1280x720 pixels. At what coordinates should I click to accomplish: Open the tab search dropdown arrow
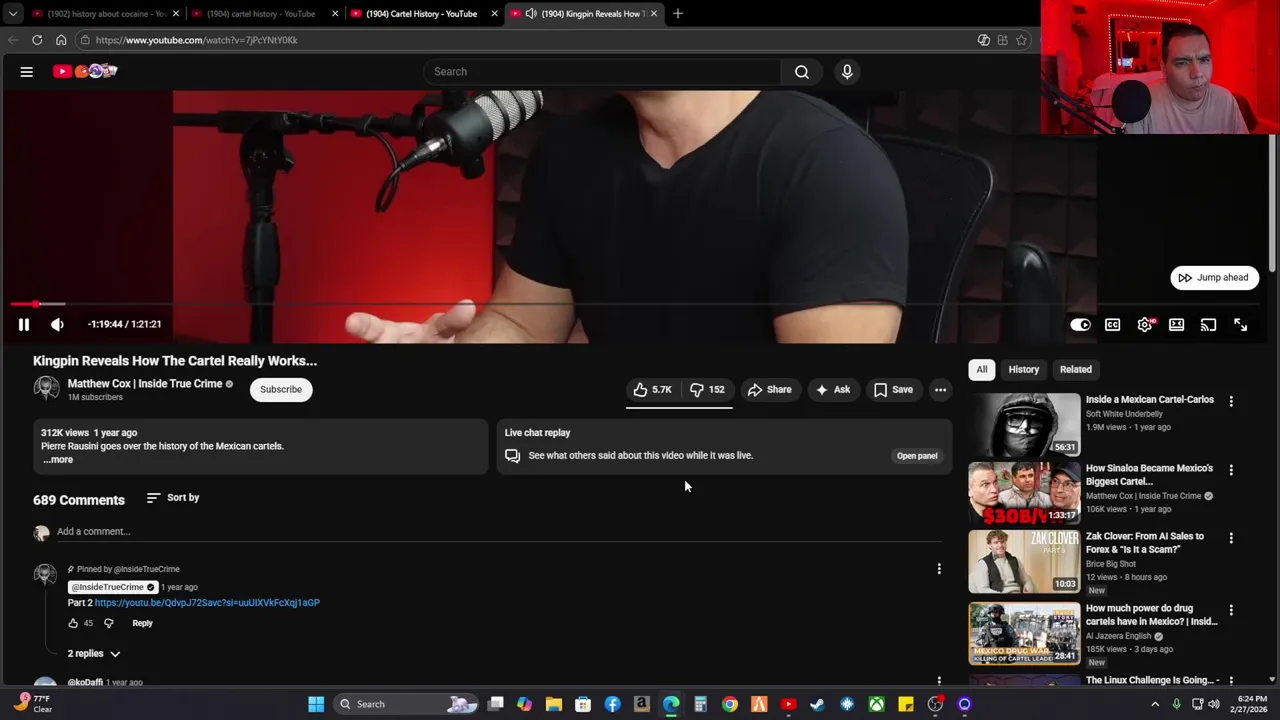pyautogui.click(x=13, y=13)
